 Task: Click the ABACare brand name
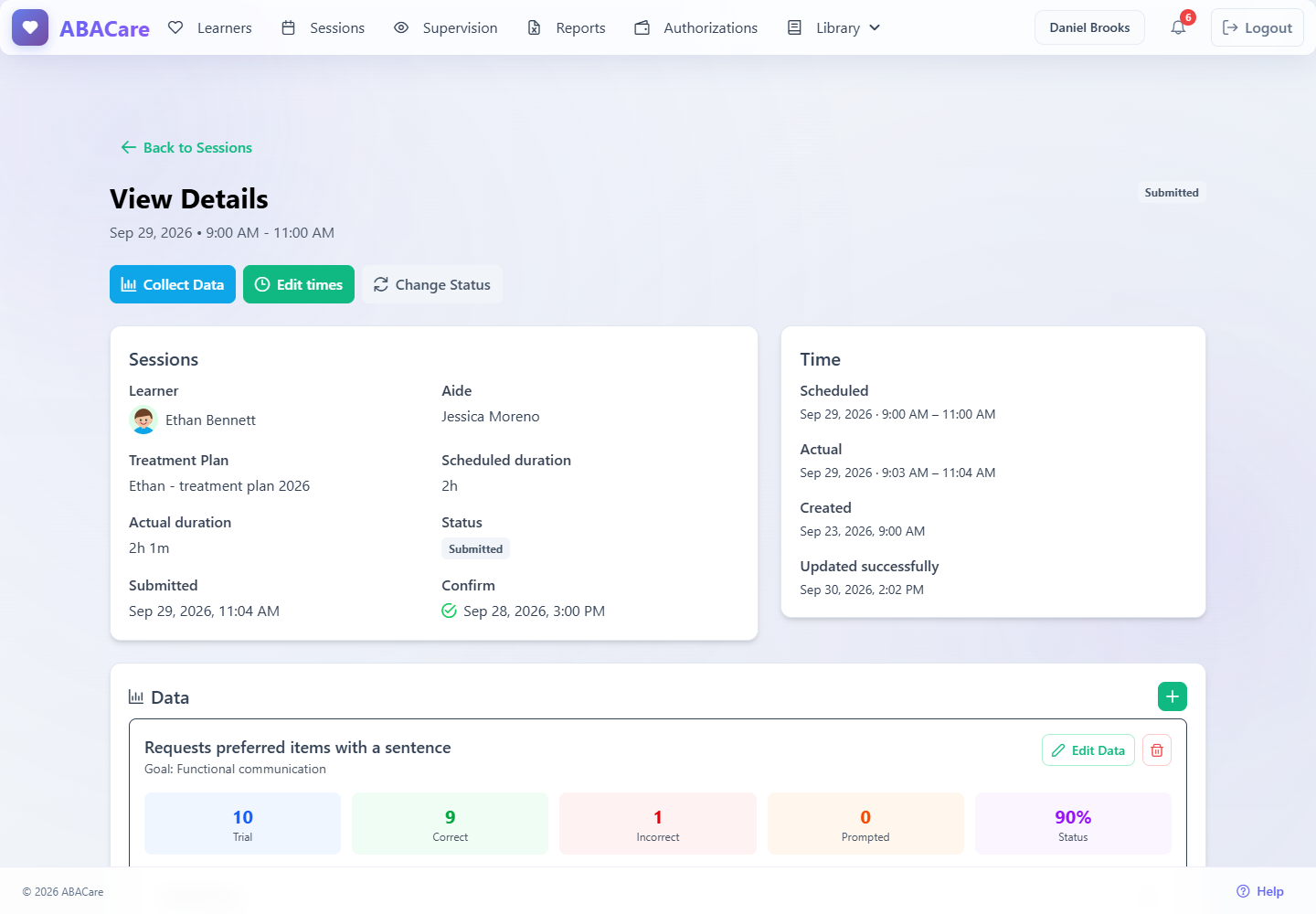pyautogui.click(x=105, y=28)
